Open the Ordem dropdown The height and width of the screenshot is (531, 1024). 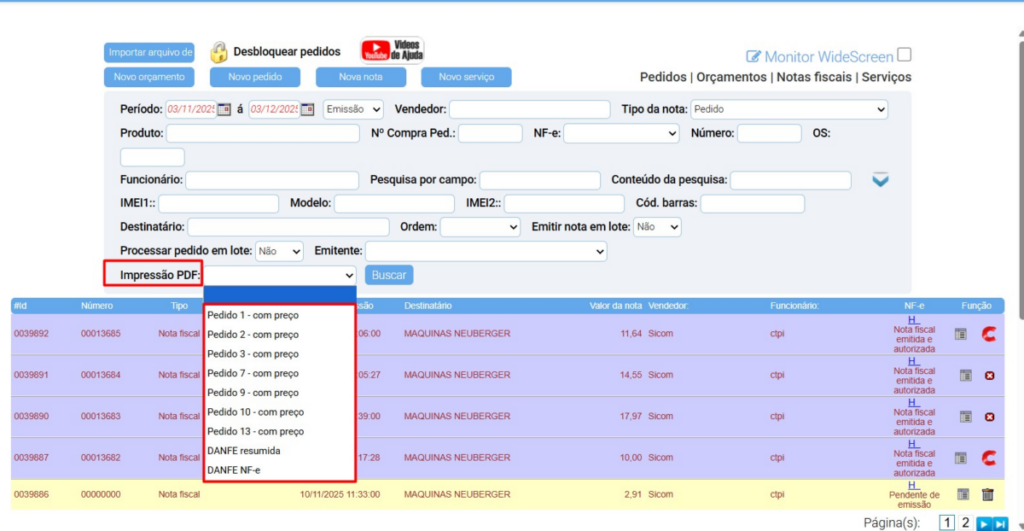click(x=480, y=227)
